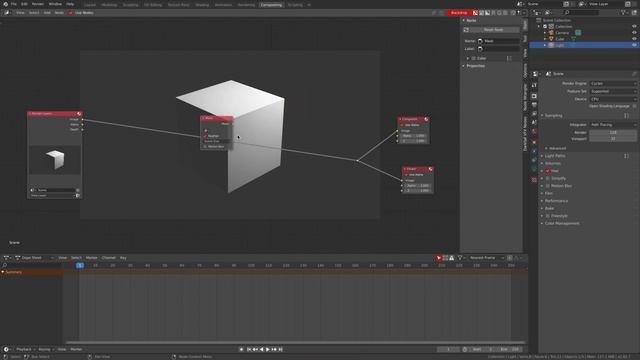640x360 pixels.
Task: Click the Render Layers node thumbnail preview
Action: pos(55,160)
